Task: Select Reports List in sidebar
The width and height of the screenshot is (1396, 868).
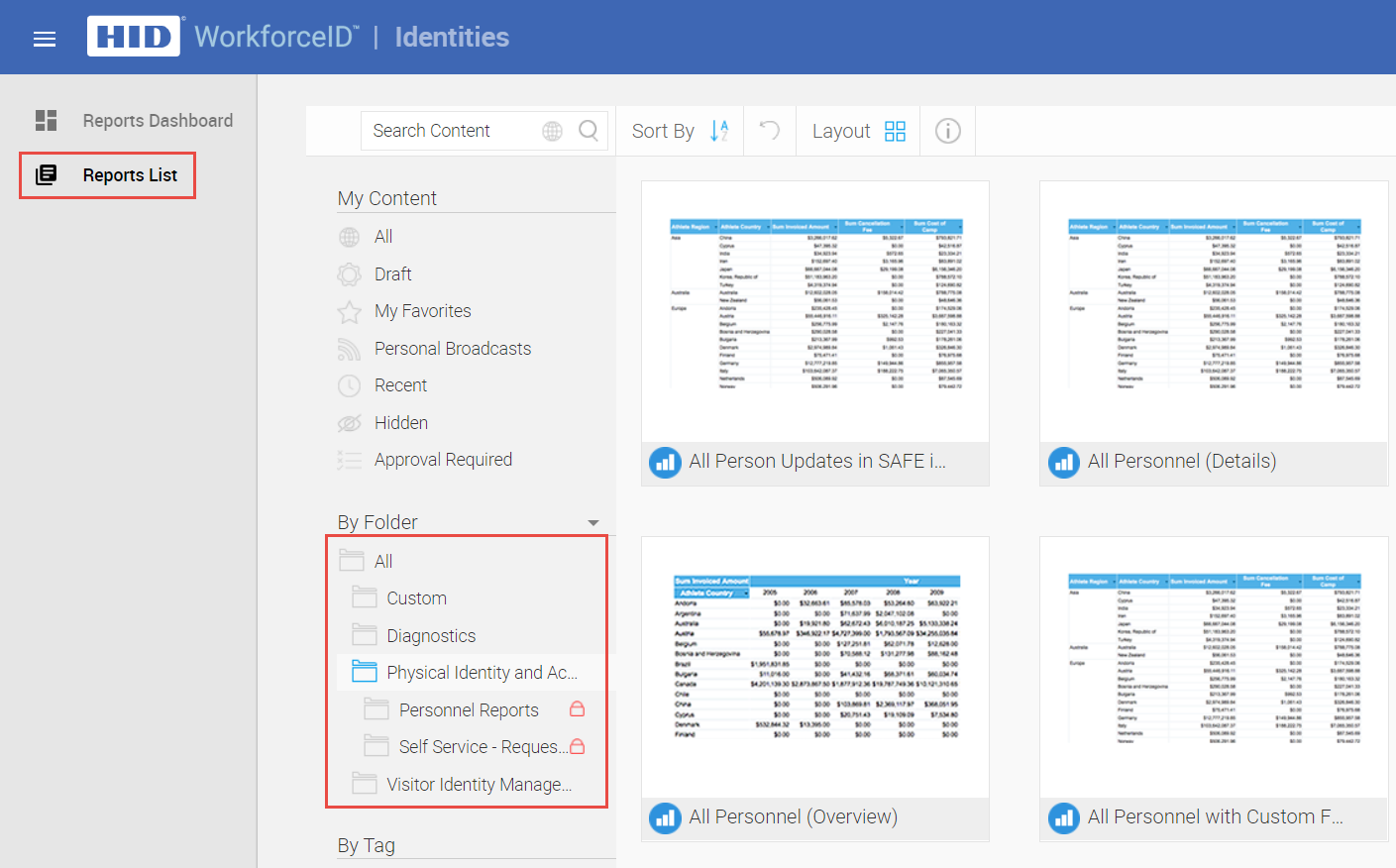Action: click(130, 175)
